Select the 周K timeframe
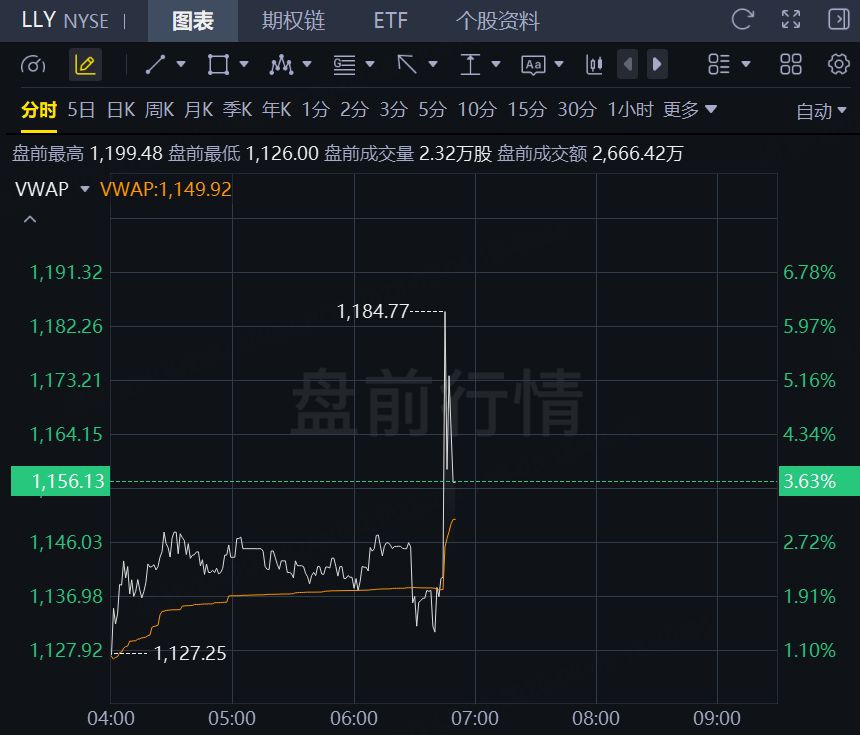This screenshot has width=860, height=735. click(160, 110)
